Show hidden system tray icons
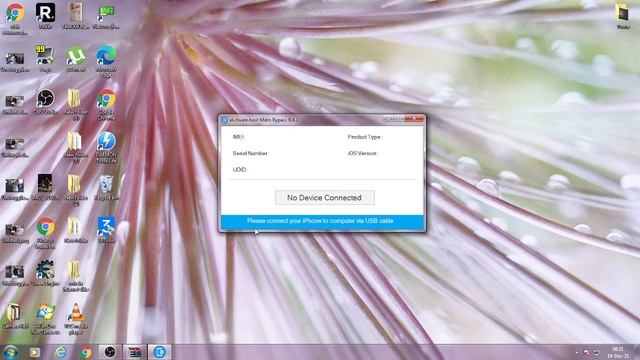 (x=577, y=352)
